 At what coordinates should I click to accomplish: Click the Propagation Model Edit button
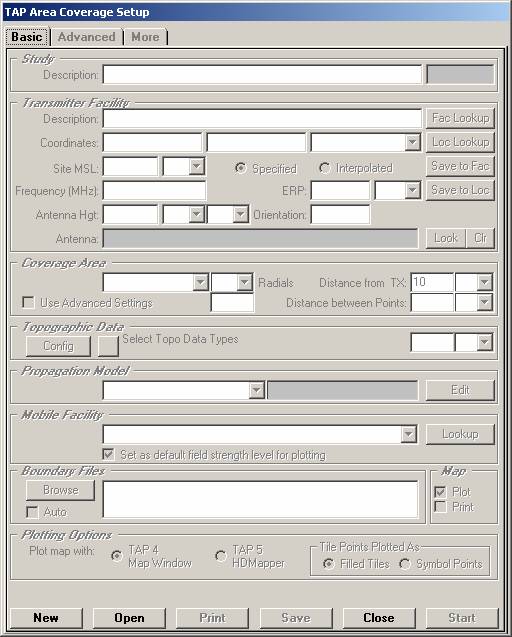pyautogui.click(x=460, y=390)
